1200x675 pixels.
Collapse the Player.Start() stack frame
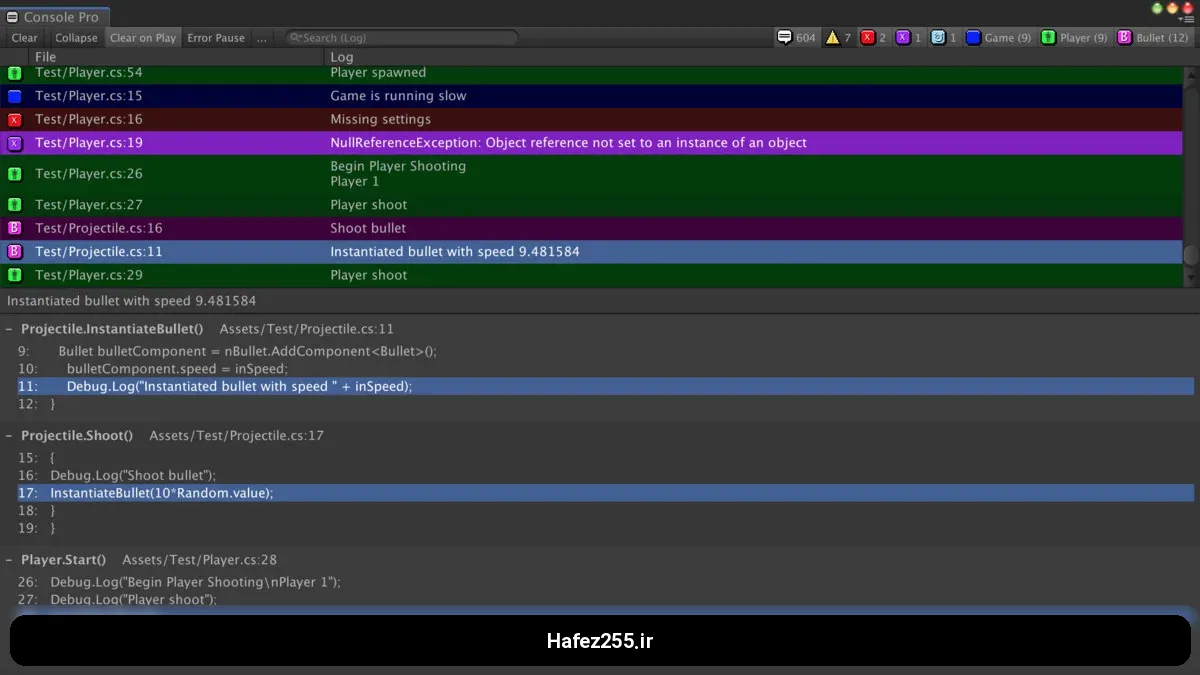click(9, 560)
